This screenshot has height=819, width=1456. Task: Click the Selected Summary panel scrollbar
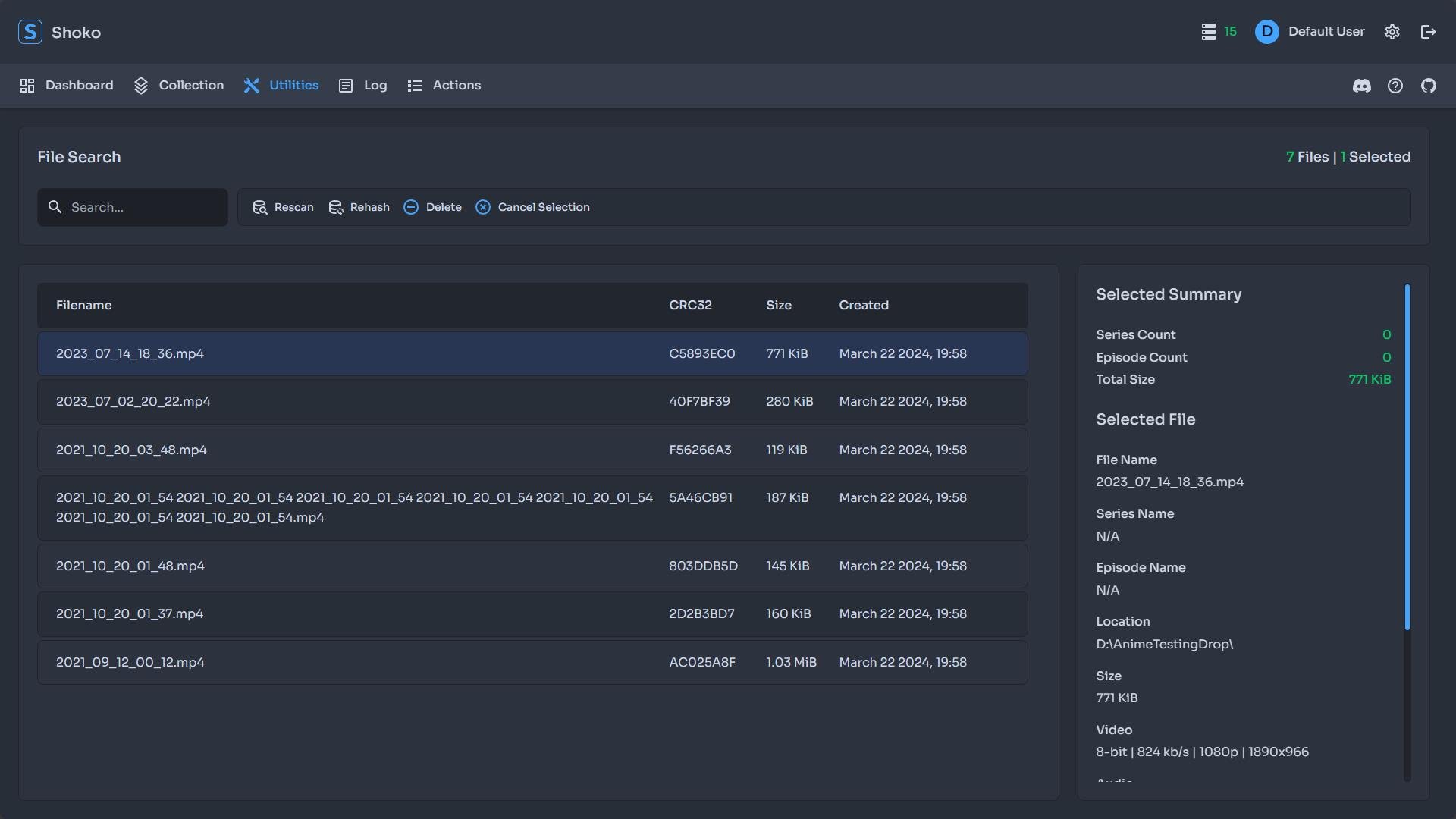point(1407,457)
